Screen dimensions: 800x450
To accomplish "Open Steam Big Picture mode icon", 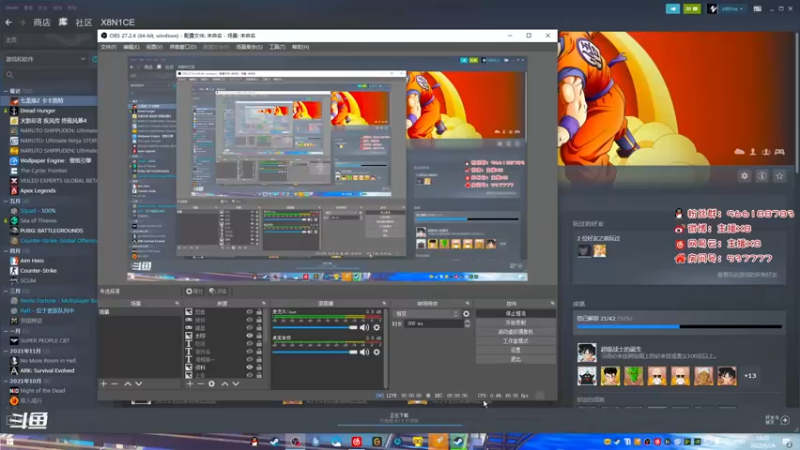I will pos(758,9).
